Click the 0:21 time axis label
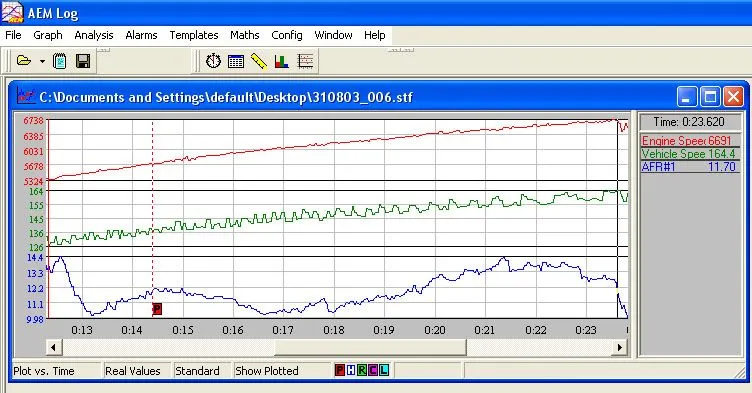The height and width of the screenshot is (393, 752). pyautogui.click(x=485, y=330)
